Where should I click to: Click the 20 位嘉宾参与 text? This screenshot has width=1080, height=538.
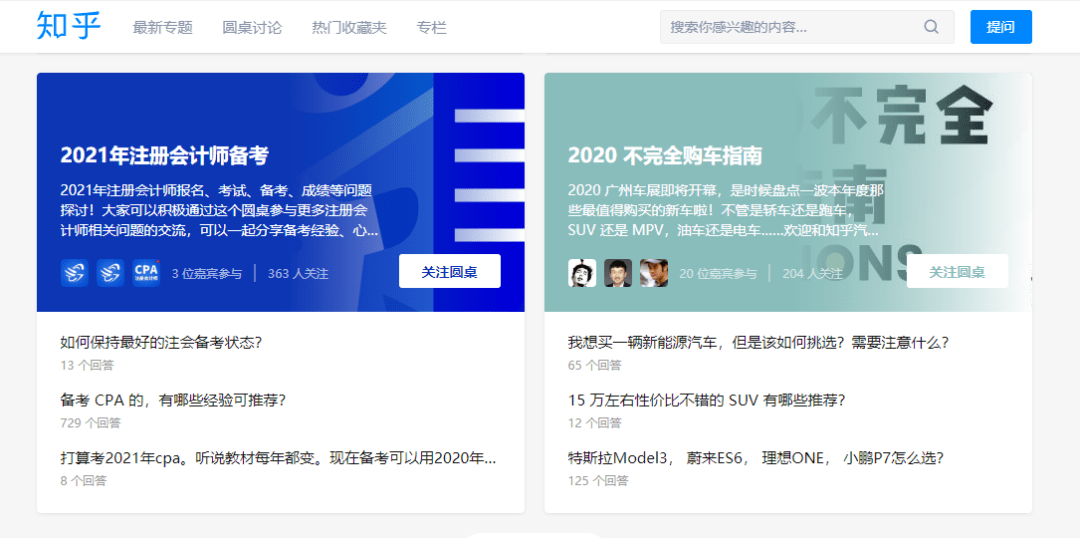(x=718, y=273)
